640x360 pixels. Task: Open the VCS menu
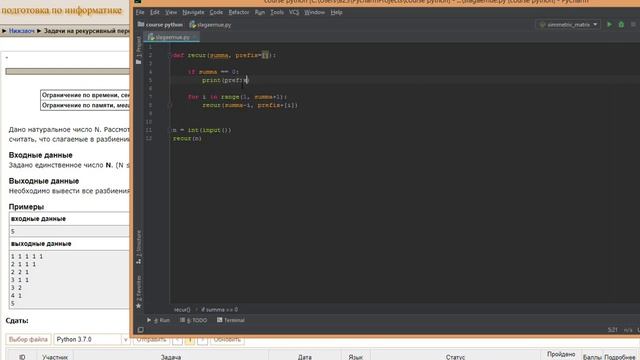pyautogui.click(x=294, y=12)
